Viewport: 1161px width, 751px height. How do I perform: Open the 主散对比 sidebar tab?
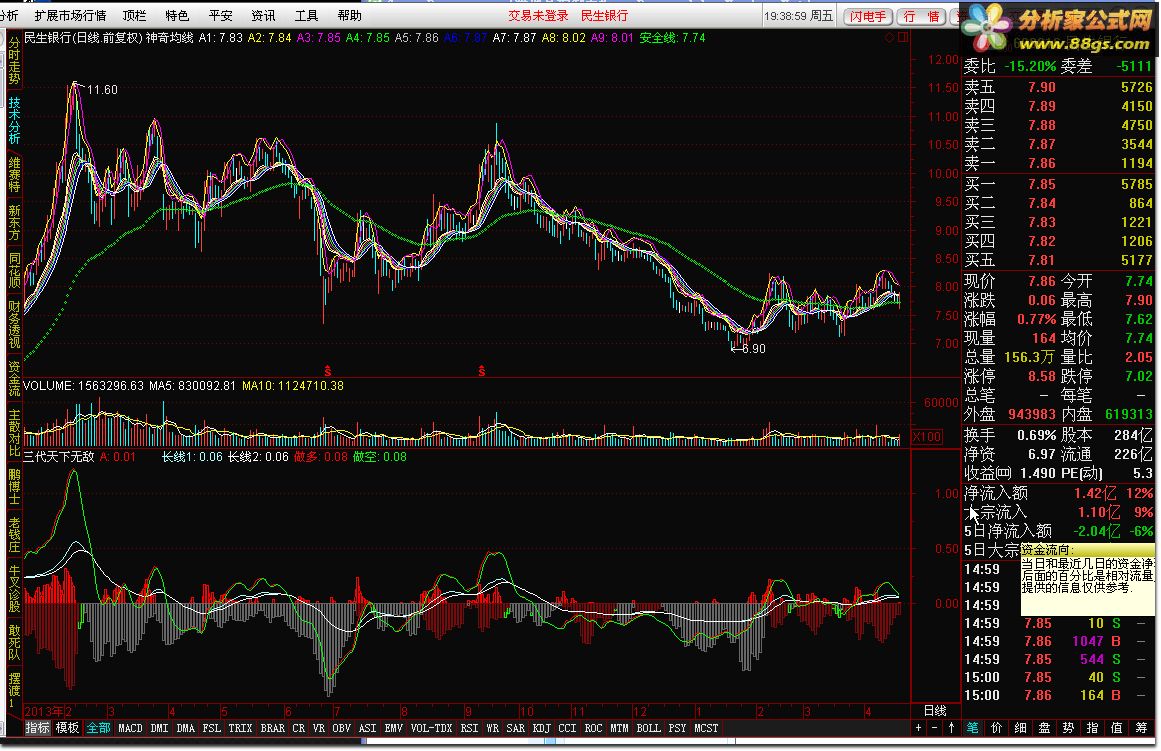[14, 432]
